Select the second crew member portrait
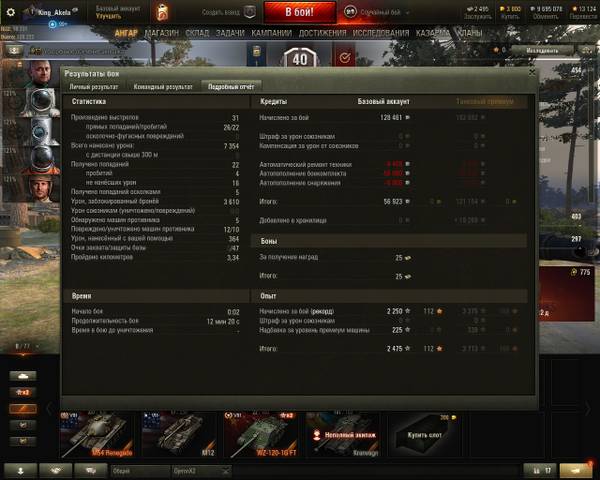This screenshot has width=600, height=480. [39, 102]
